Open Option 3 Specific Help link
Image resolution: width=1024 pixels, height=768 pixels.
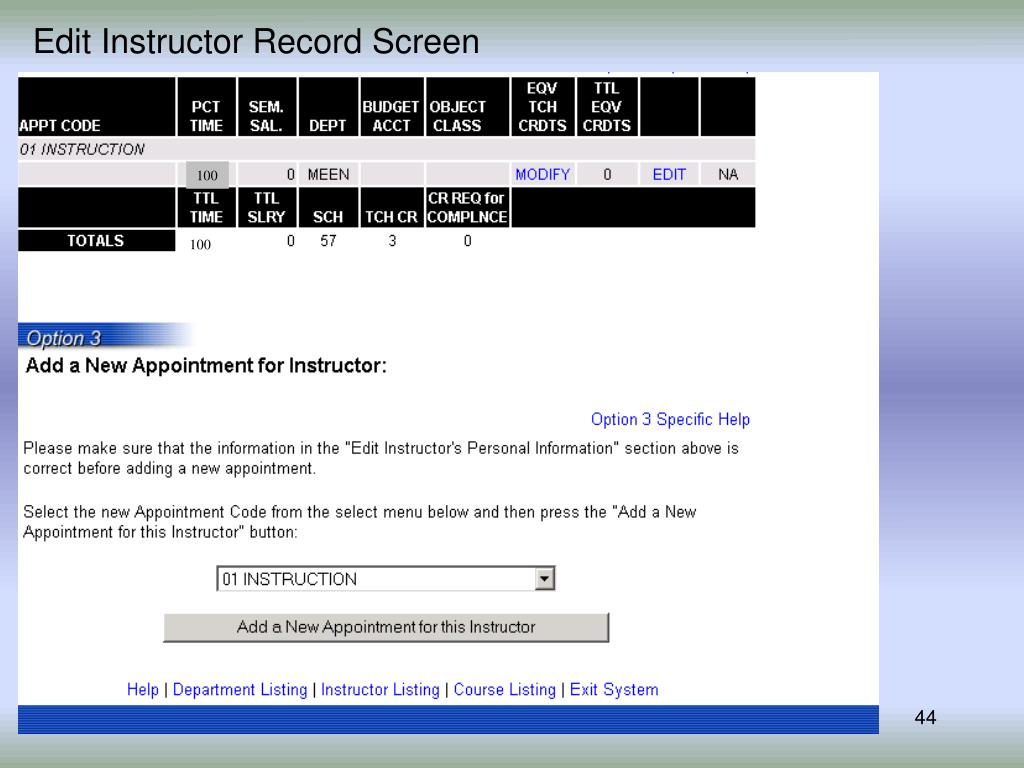(x=670, y=419)
